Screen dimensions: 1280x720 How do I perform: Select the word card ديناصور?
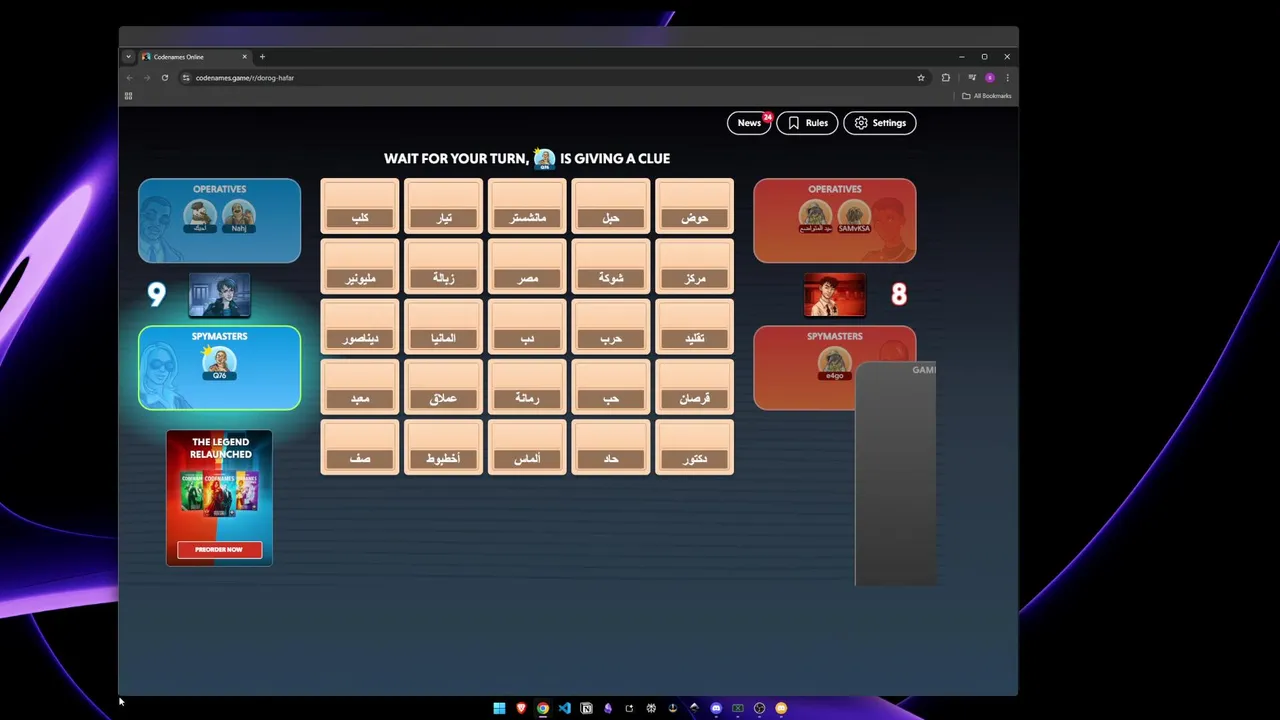[360, 326]
